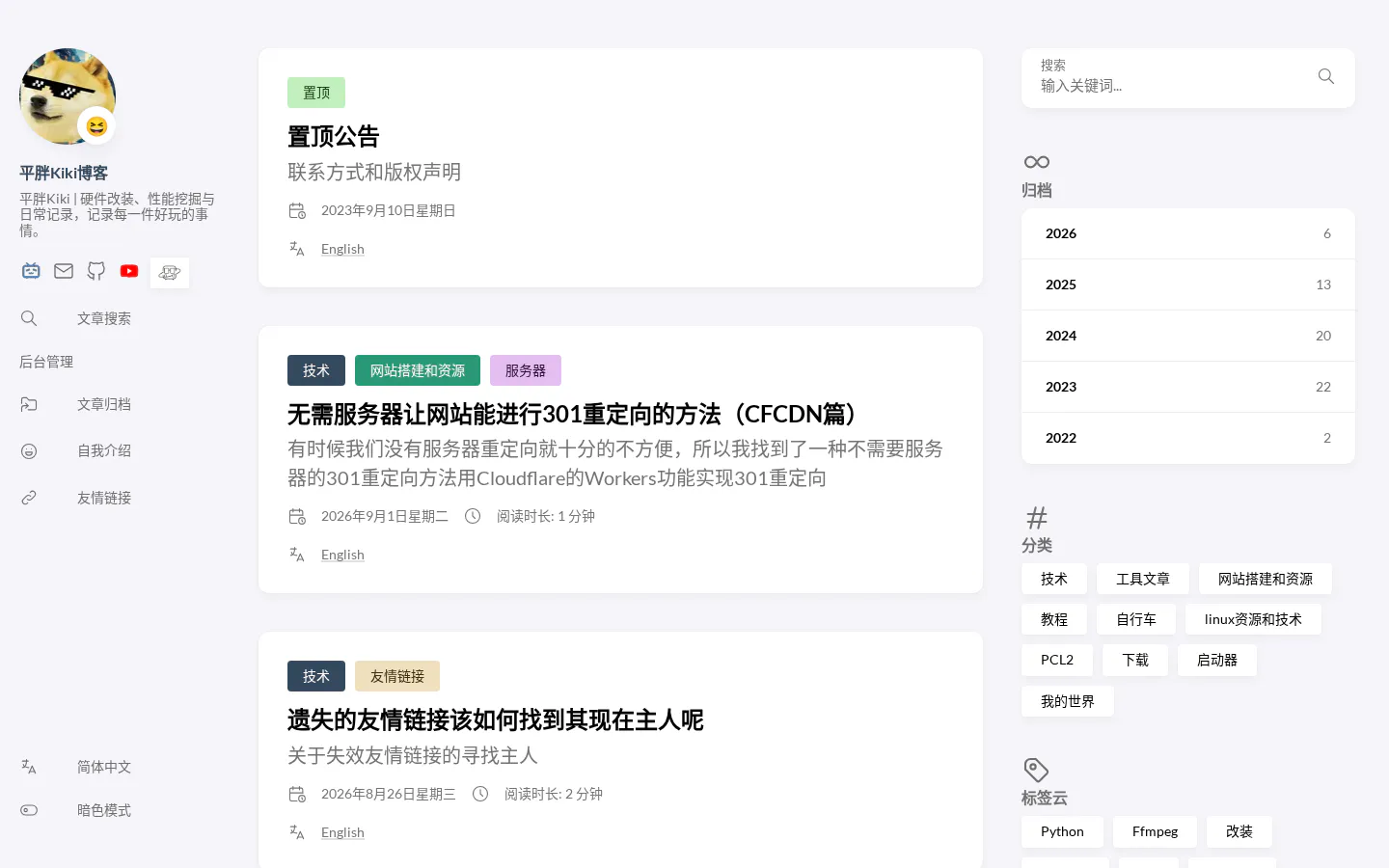Screen dimensions: 1389x868
Task: Click the magnifier icon in the search box
Action: pyautogui.click(x=1326, y=76)
